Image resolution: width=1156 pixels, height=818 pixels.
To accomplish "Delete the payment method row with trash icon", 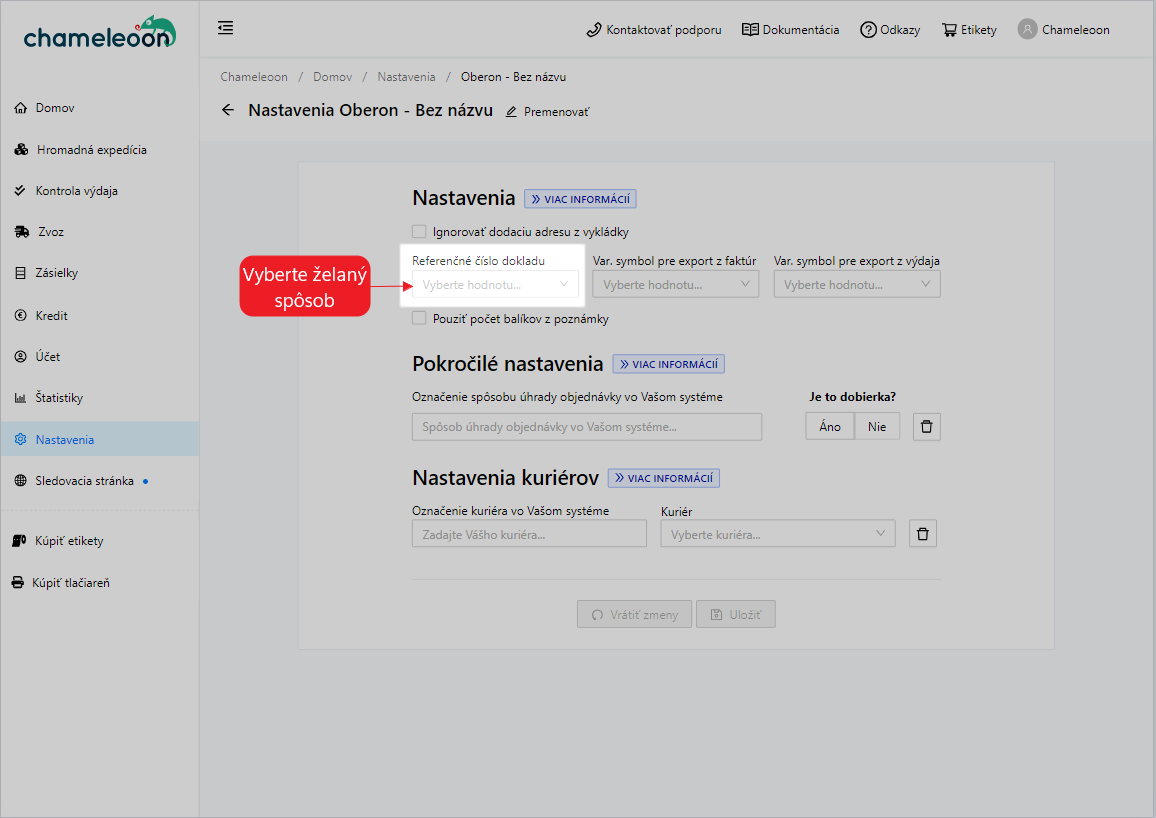I will click(926, 427).
